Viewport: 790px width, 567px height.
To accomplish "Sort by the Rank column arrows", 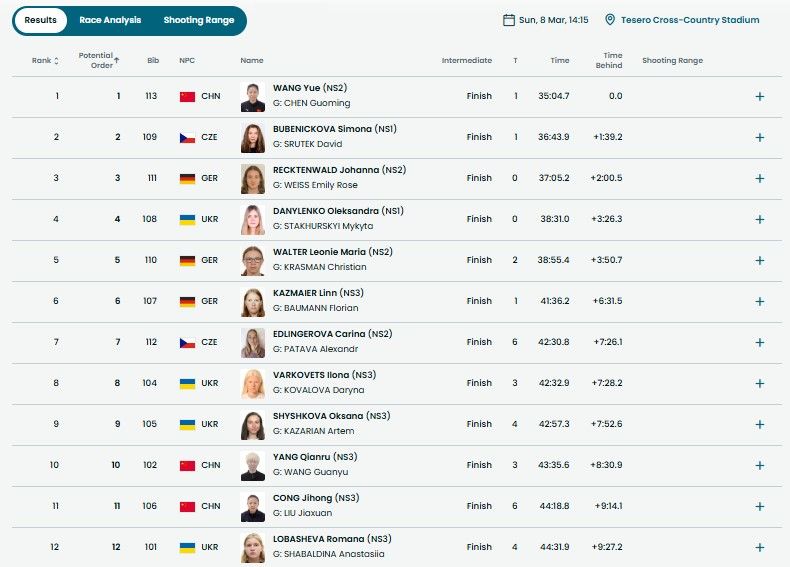I will [56, 61].
